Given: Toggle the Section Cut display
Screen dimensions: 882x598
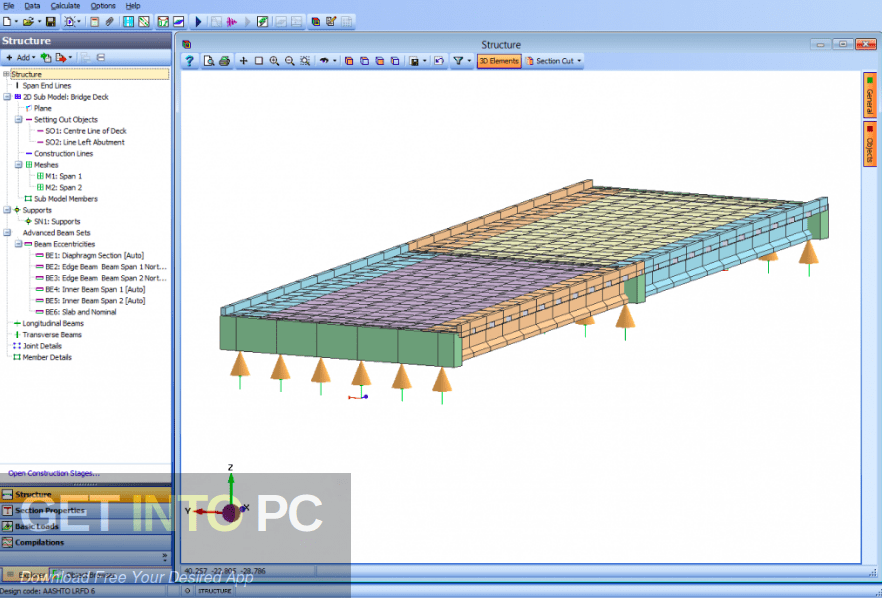Looking at the screenshot, I should click(552, 60).
